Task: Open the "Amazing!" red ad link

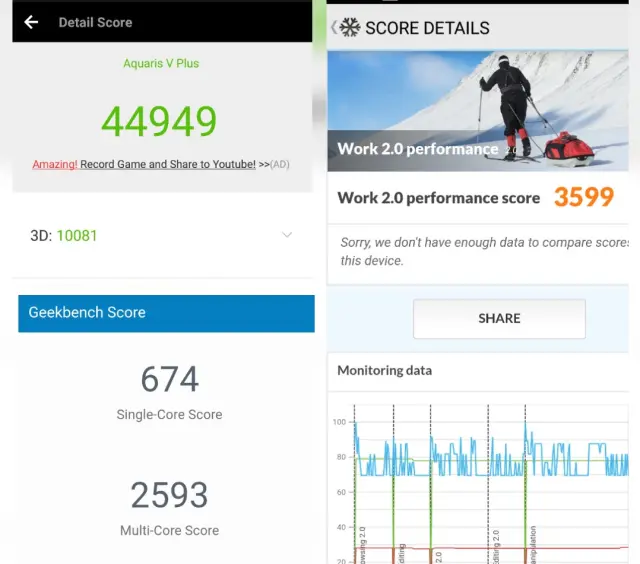Action: pyautogui.click(x=54, y=164)
